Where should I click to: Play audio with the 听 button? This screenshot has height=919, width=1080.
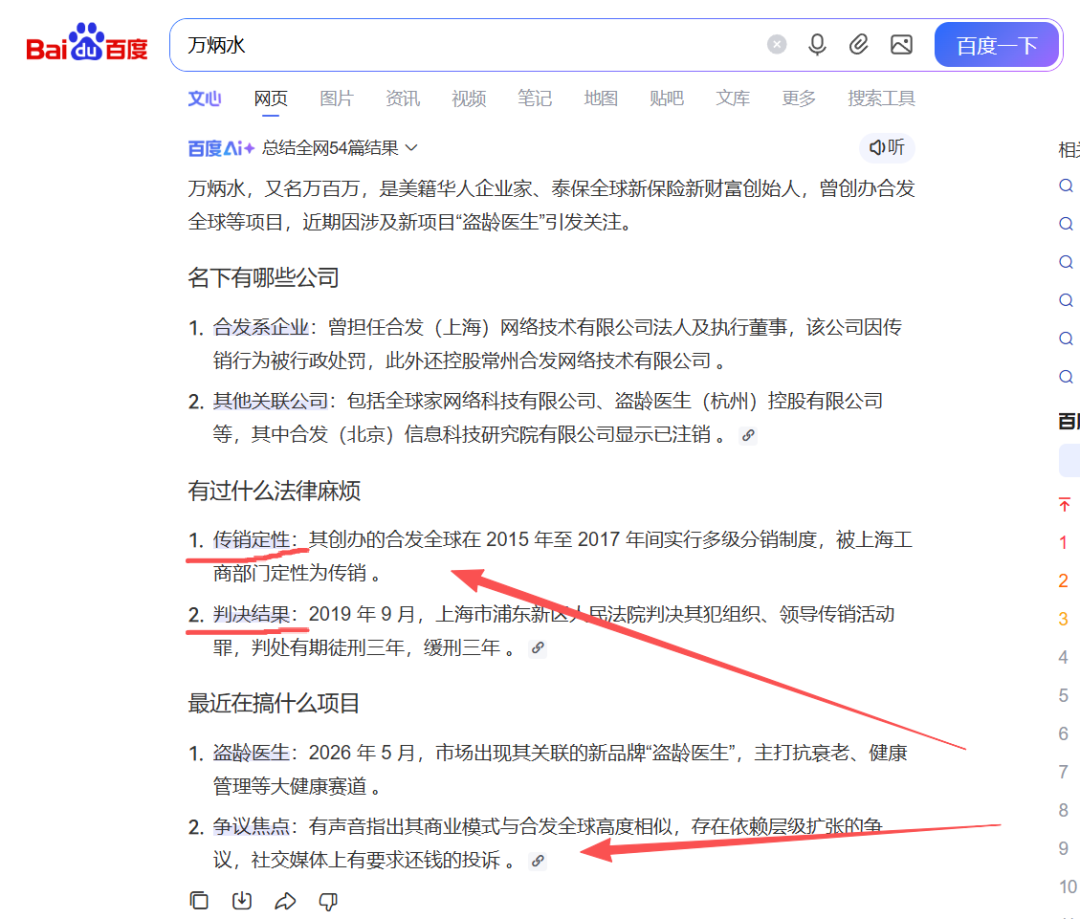[887, 147]
